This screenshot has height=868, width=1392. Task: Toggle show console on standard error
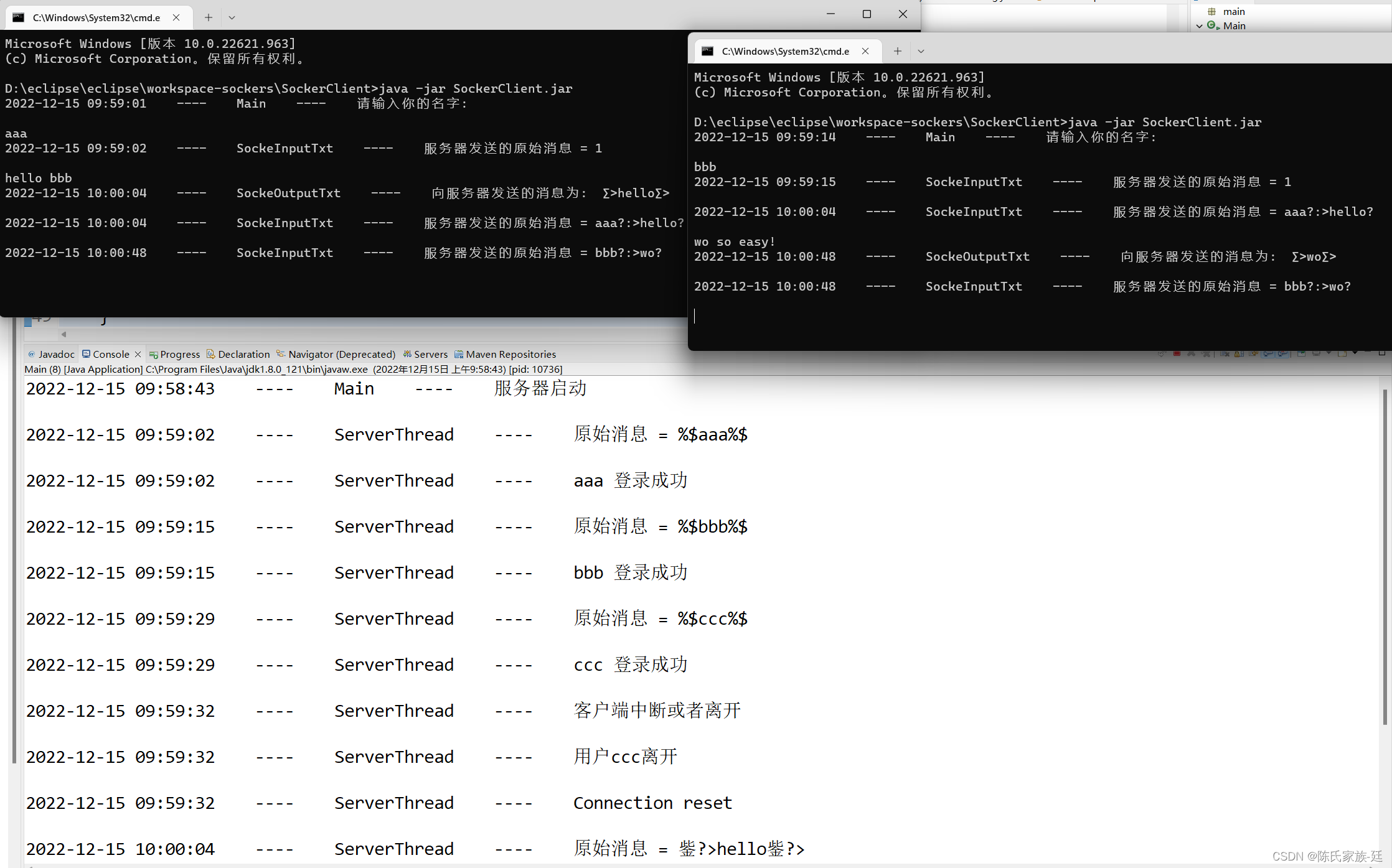tap(1283, 354)
